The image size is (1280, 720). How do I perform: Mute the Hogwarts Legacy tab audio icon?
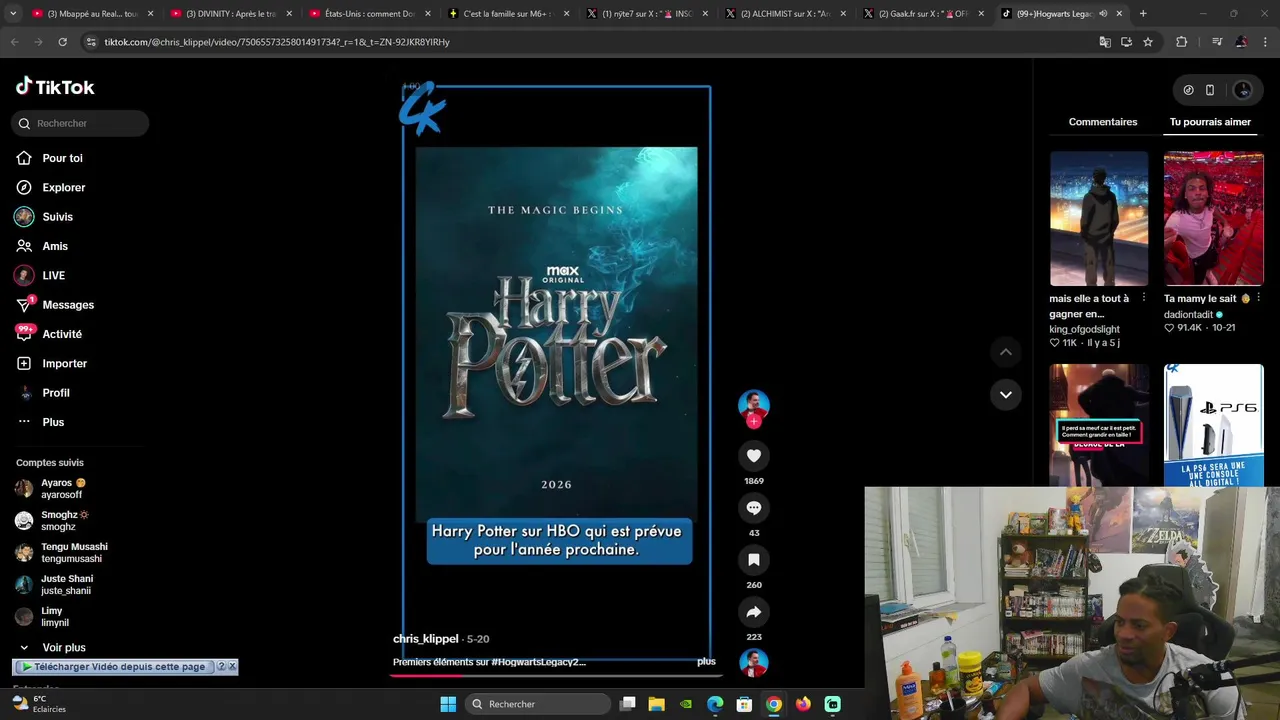pyautogui.click(x=1103, y=14)
